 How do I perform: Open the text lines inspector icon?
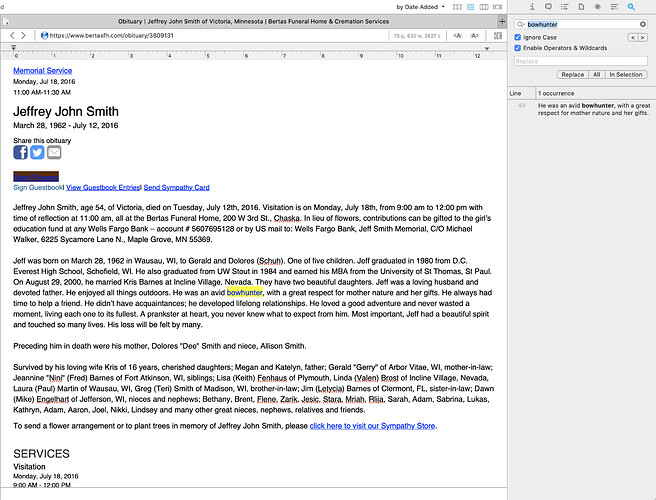click(x=614, y=7)
